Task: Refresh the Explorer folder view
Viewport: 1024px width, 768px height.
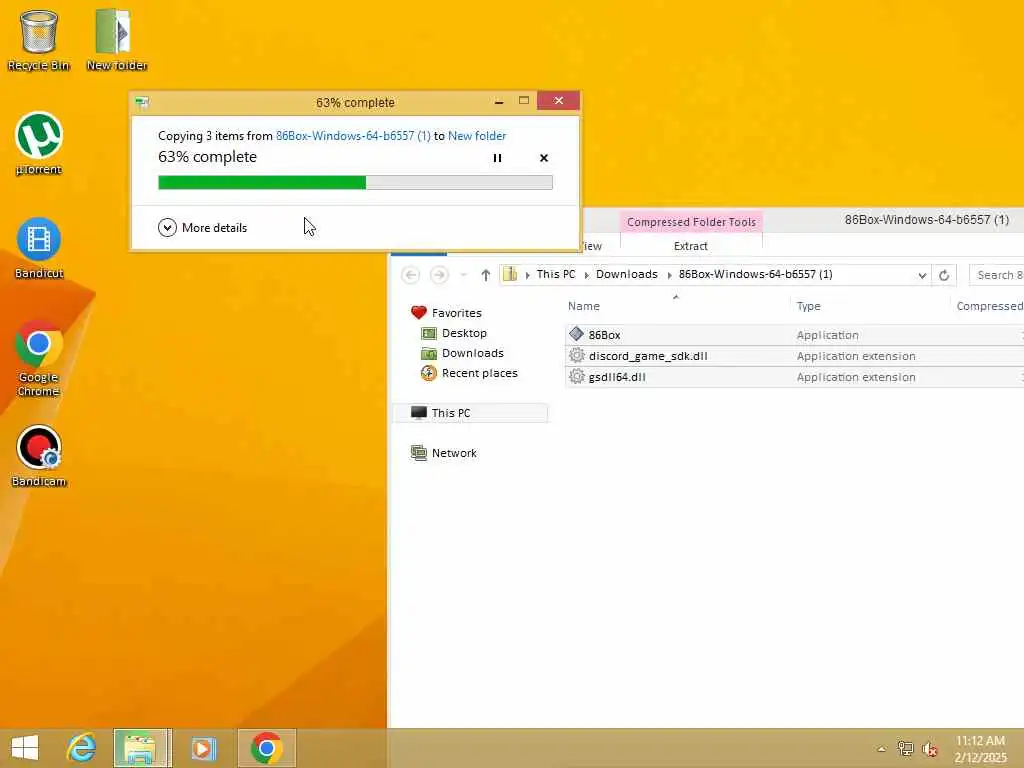Action: click(x=944, y=275)
